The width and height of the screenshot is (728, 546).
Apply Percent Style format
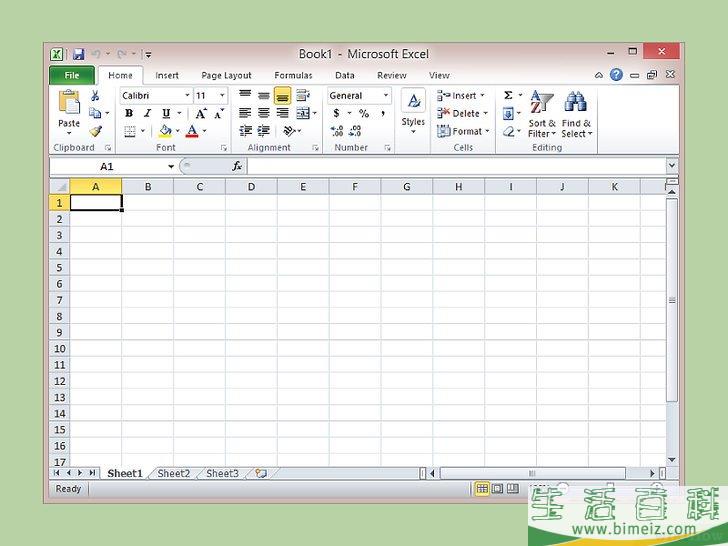point(364,113)
